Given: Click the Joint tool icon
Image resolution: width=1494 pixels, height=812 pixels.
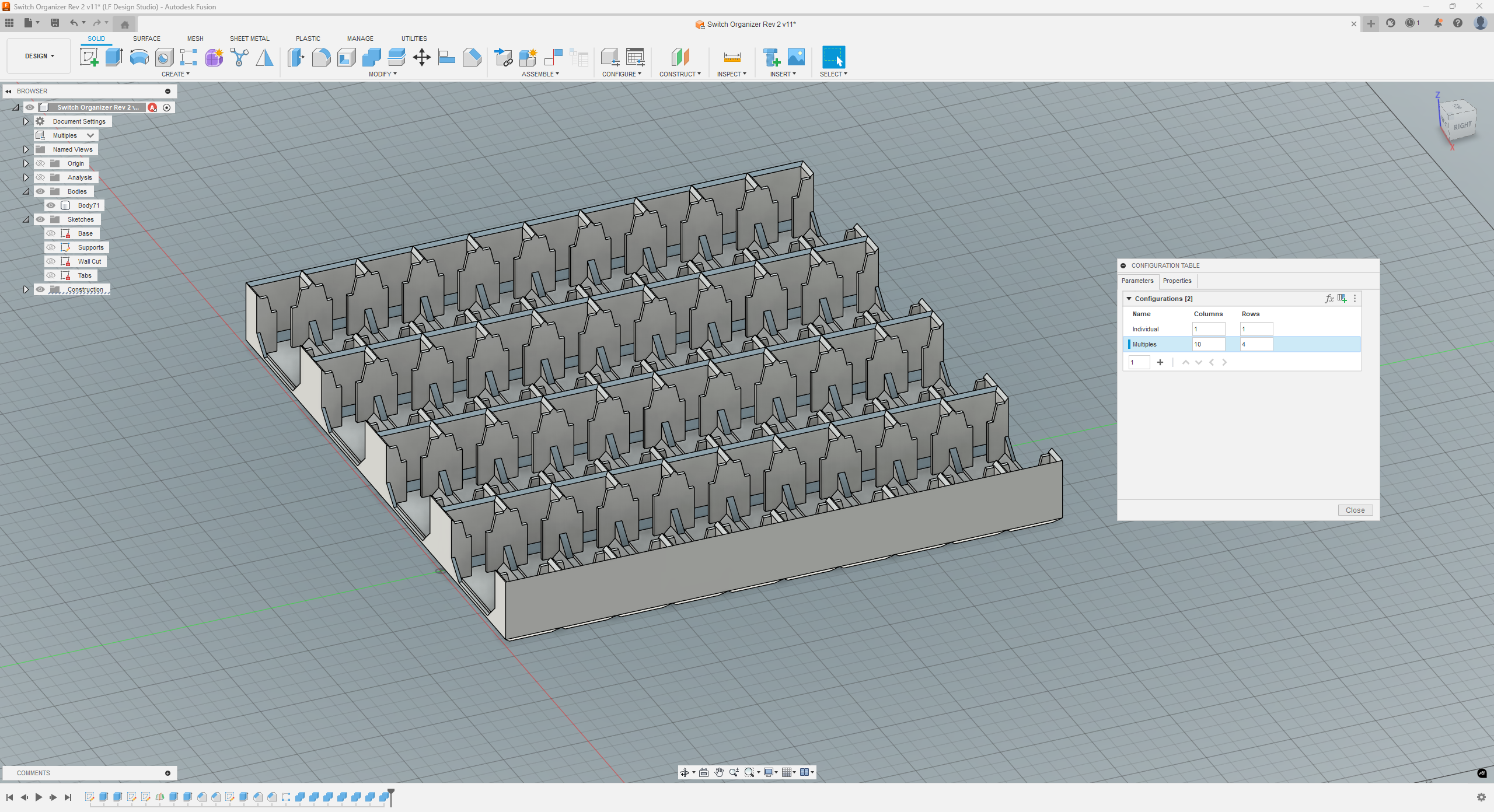Looking at the screenshot, I should pos(553,57).
